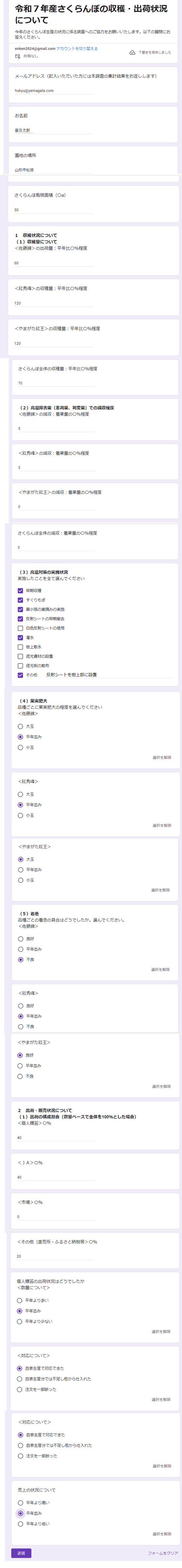Click フォームをクリア link
Screen dimensions: 182x1568
pos(163,1553)
